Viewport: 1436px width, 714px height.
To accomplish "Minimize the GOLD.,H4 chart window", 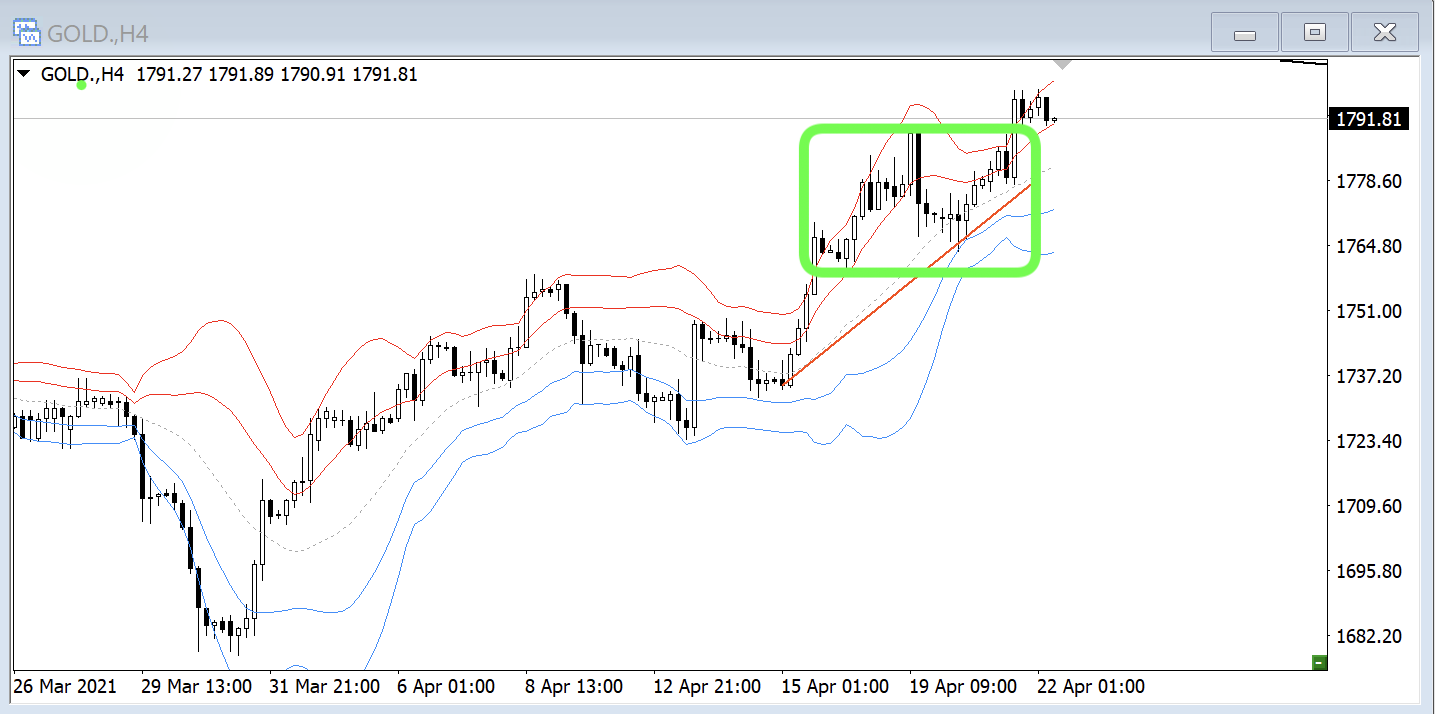I will pyautogui.click(x=1245, y=33).
